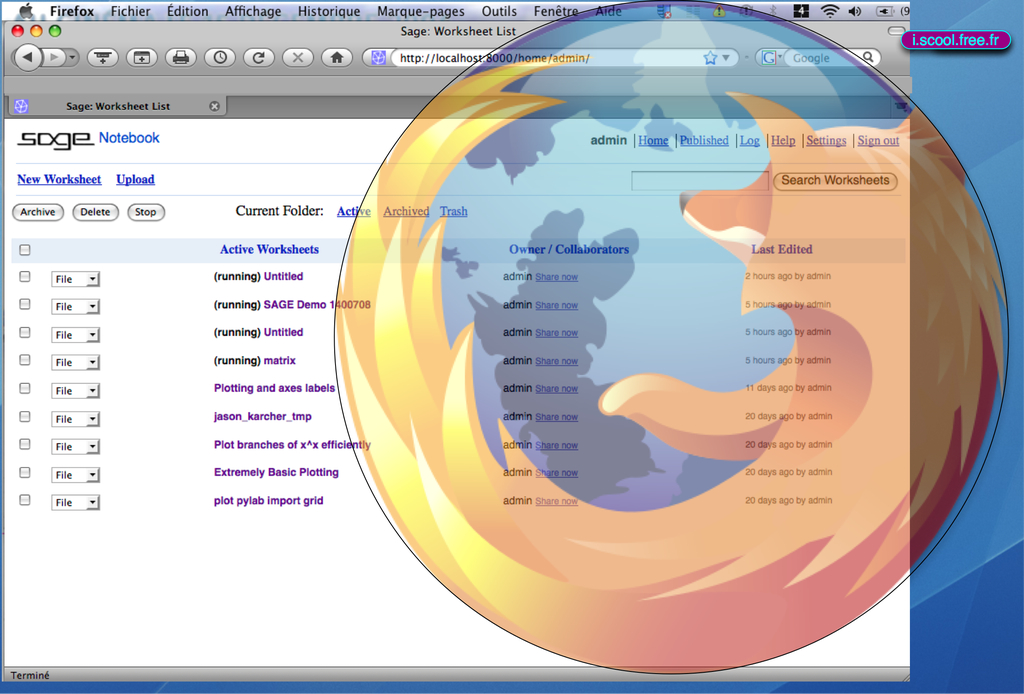Tick the checkbox for jason_karcher_tmp

25,417
